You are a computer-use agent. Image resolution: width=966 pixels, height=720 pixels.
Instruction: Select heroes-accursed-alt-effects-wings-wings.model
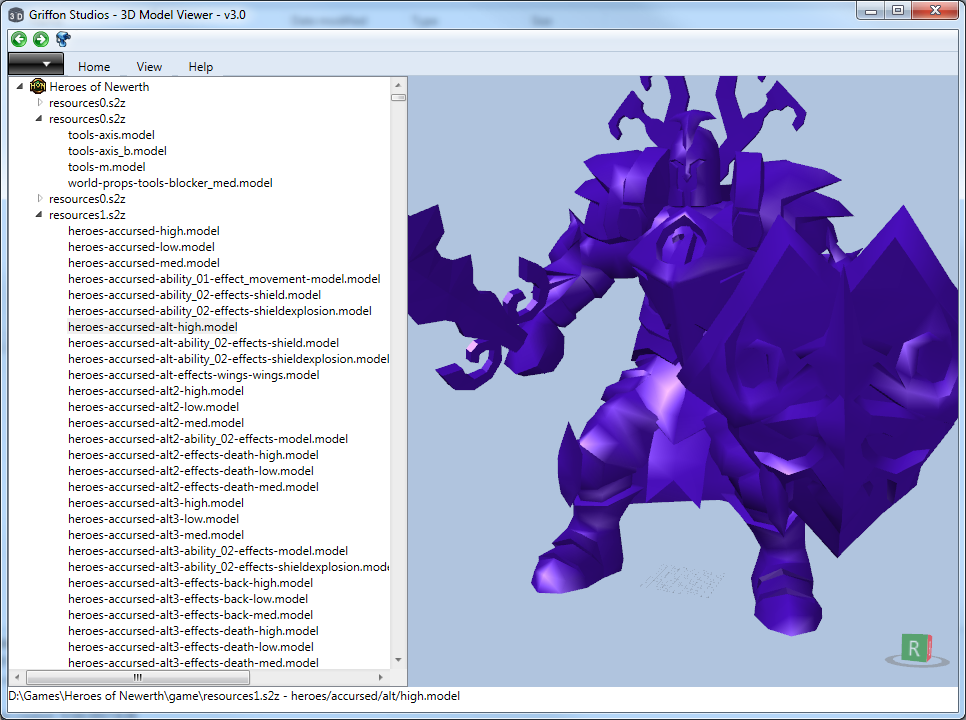pyautogui.click(x=193, y=375)
